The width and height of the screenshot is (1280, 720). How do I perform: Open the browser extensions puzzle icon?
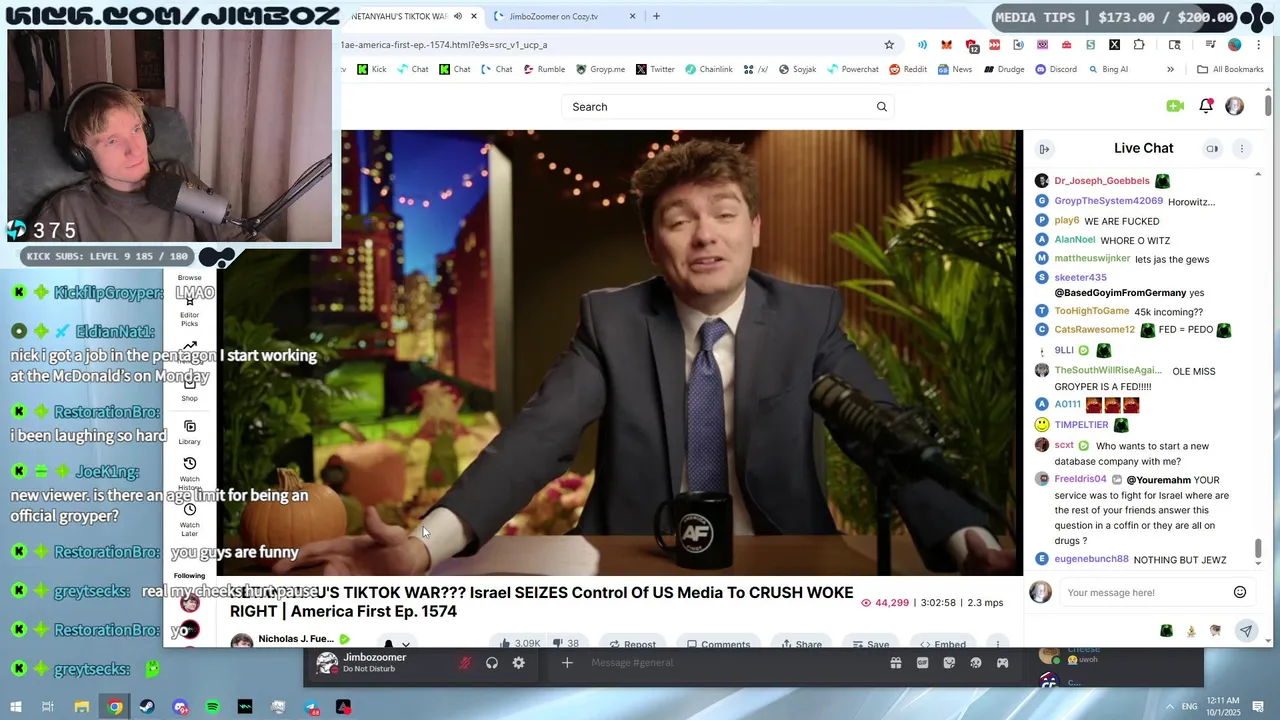[1139, 44]
